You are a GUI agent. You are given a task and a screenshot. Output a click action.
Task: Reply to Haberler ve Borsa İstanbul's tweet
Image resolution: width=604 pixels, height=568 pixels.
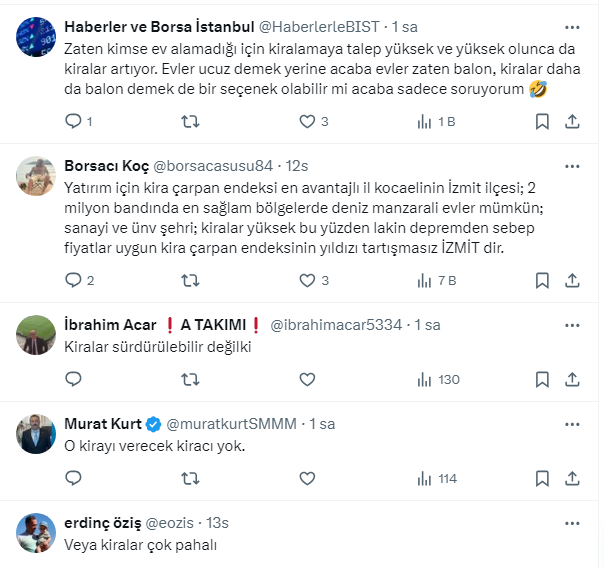pos(73,121)
